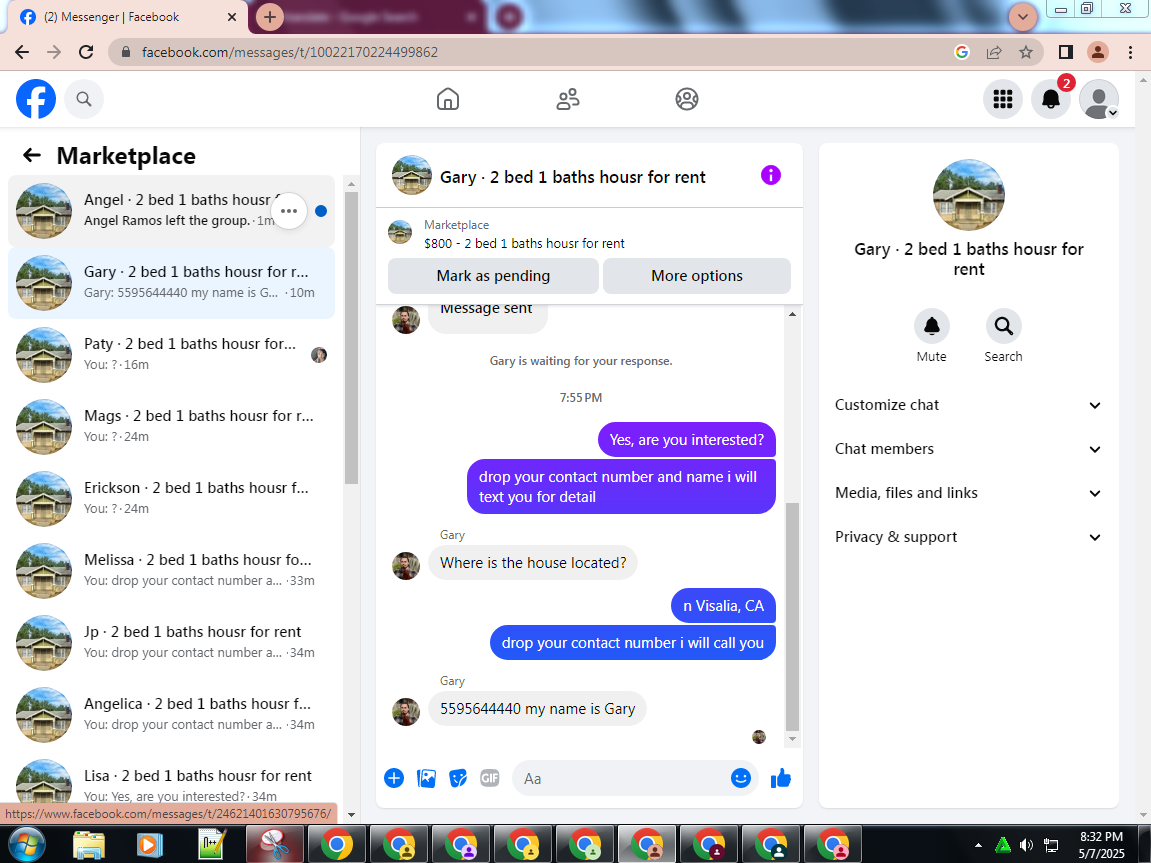Click the large house photo in right panel
Image resolution: width=1151 pixels, height=863 pixels.
coord(968,195)
